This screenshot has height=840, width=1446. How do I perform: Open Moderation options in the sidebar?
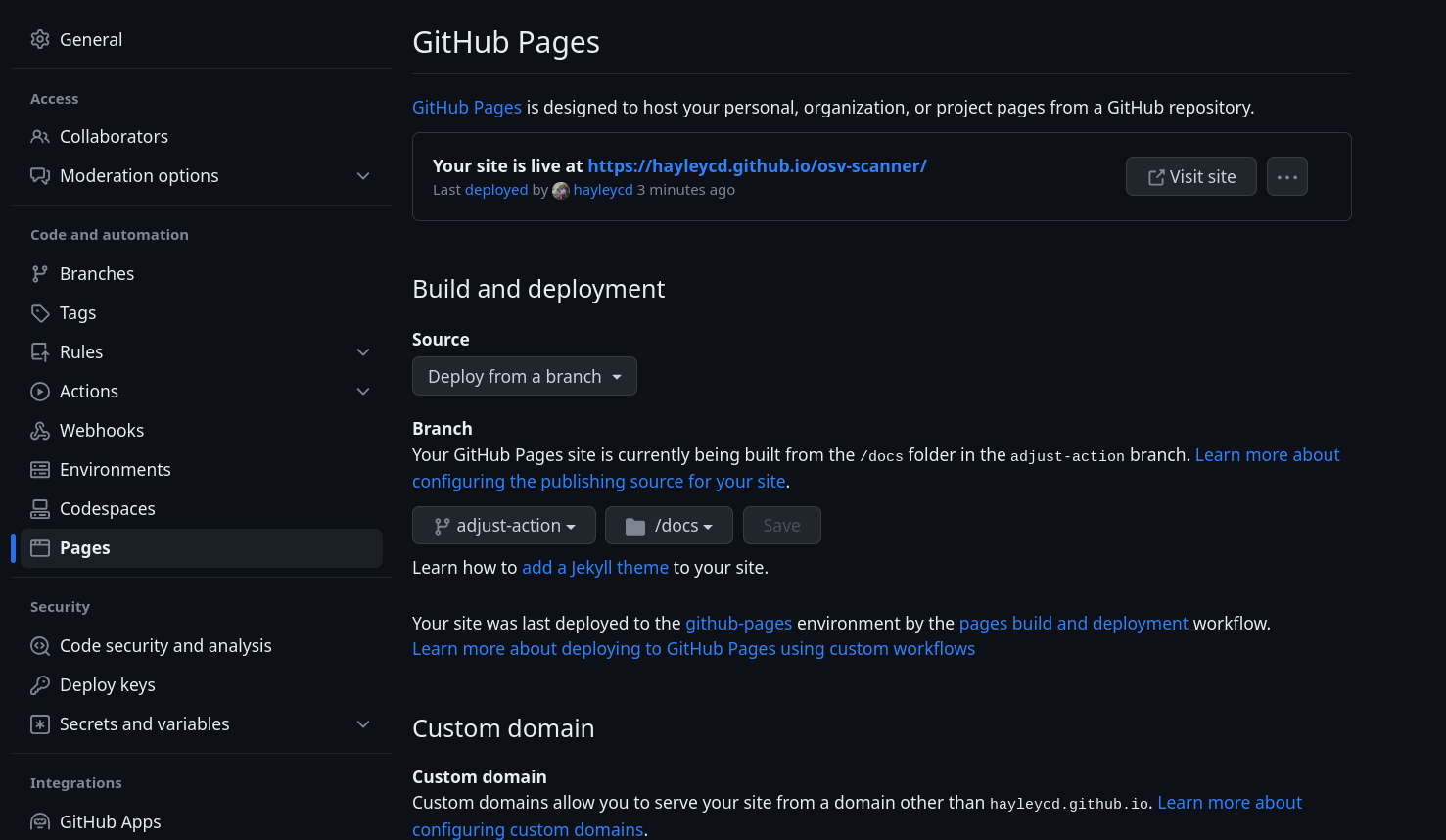[x=139, y=176]
